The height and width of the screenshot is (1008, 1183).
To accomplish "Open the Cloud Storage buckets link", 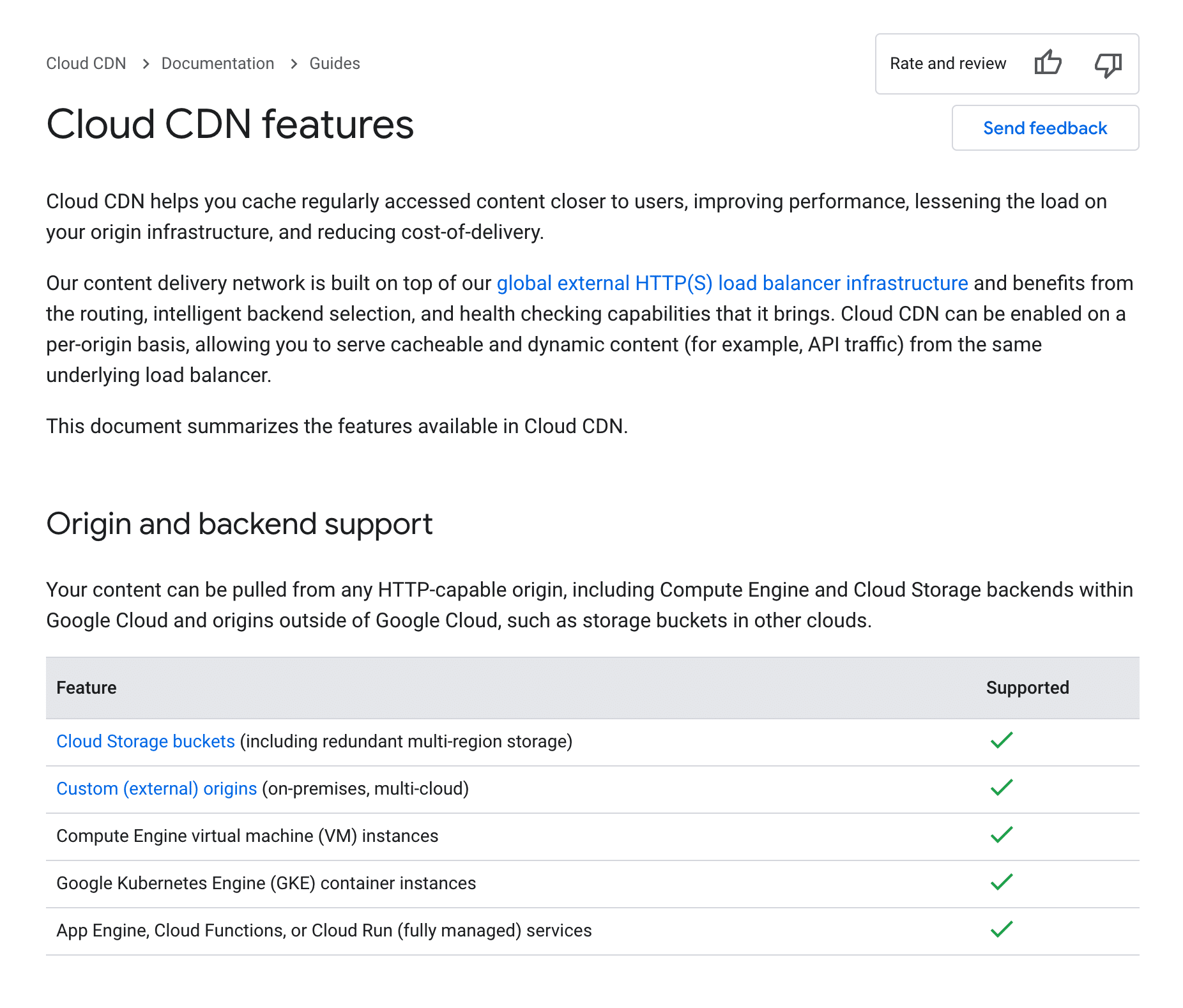I will 146,741.
